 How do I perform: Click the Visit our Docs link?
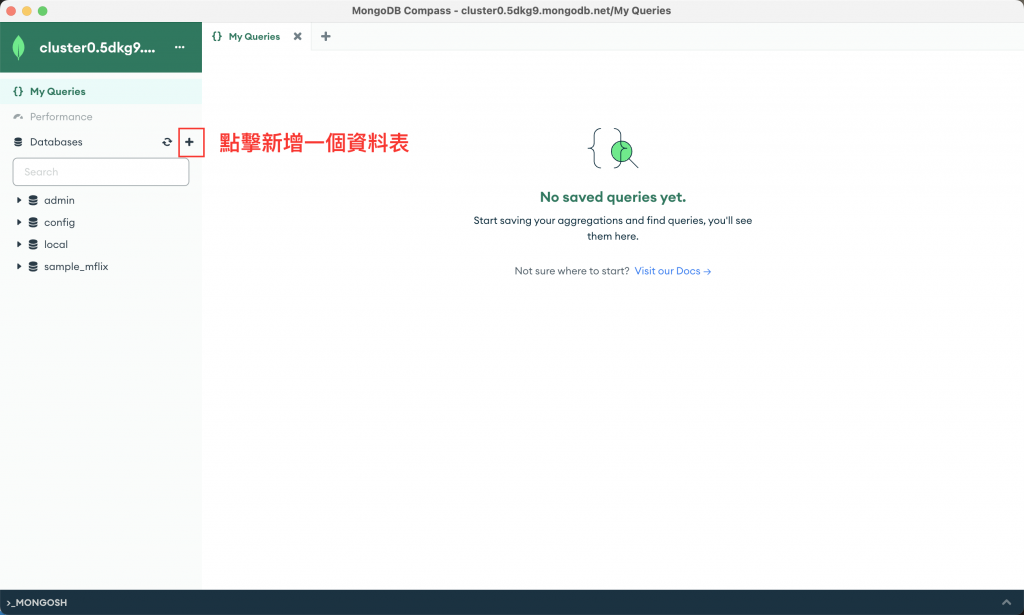[x=673, y=271]
